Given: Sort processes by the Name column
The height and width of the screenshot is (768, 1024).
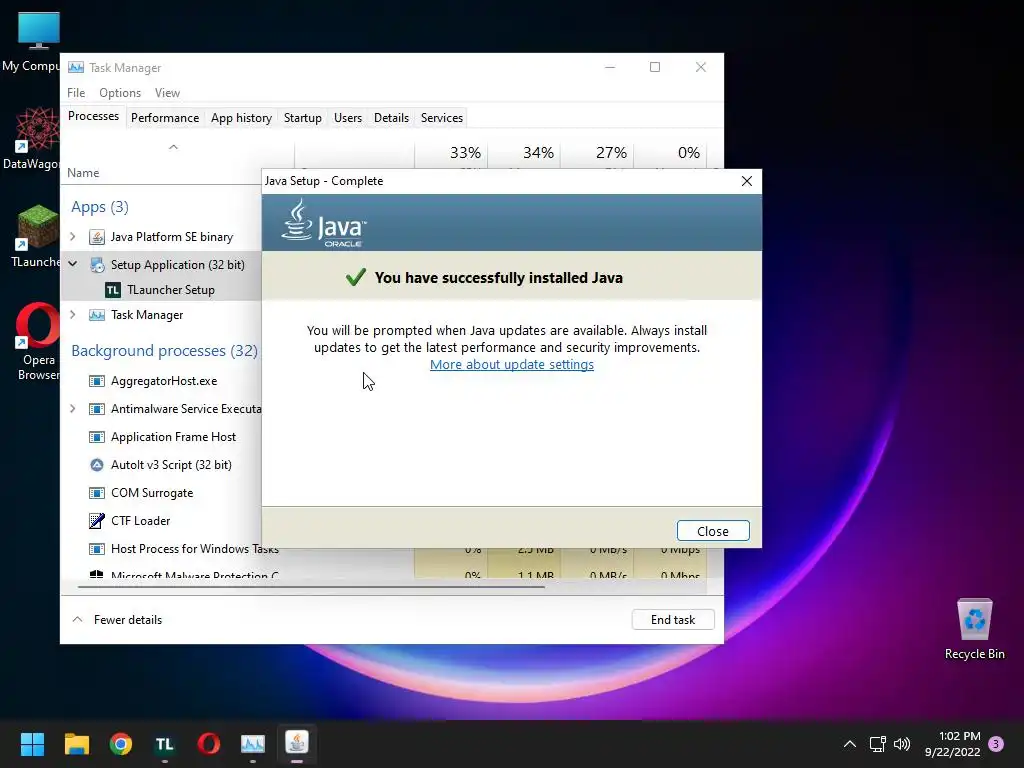Looking at the screenshot, I should [83, 172].
